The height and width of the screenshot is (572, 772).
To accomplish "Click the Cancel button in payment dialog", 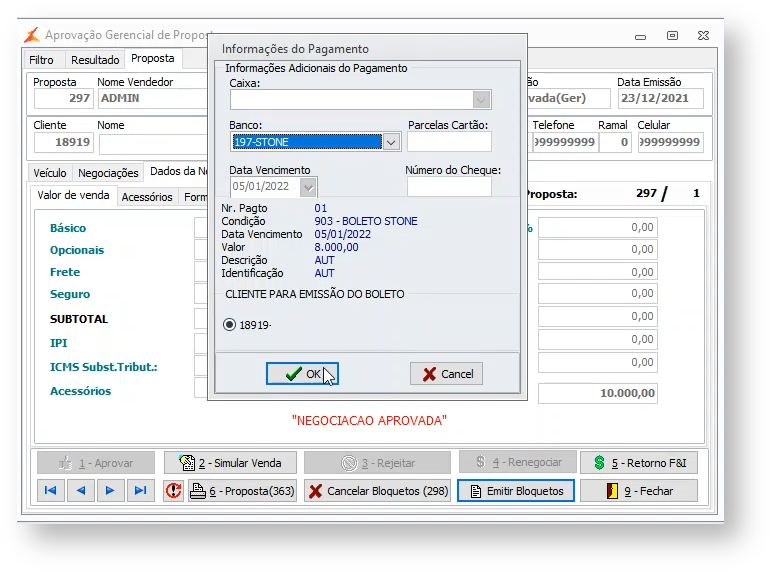I will click(446, 374).
